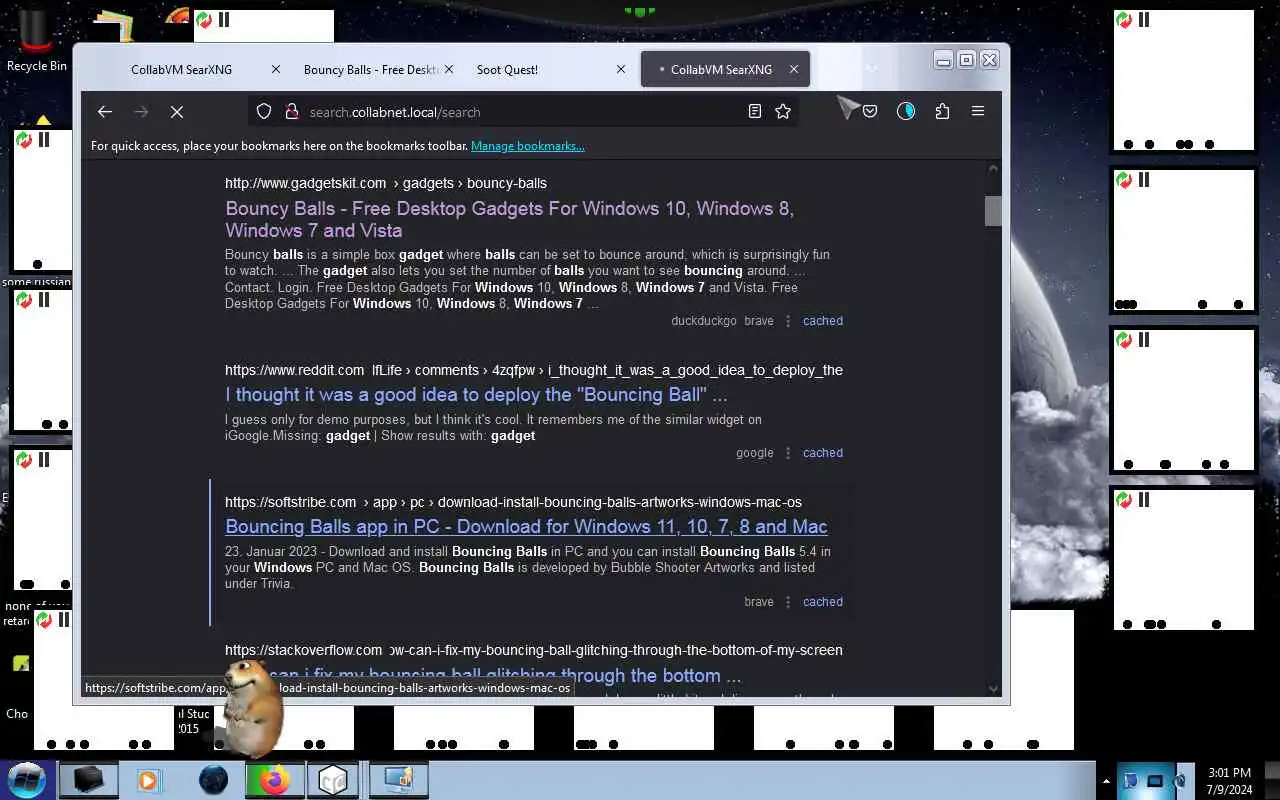Viewport: 1280px width, 800px height.
Task: Bookmark this page with the star icon
Action: [783, 112]
